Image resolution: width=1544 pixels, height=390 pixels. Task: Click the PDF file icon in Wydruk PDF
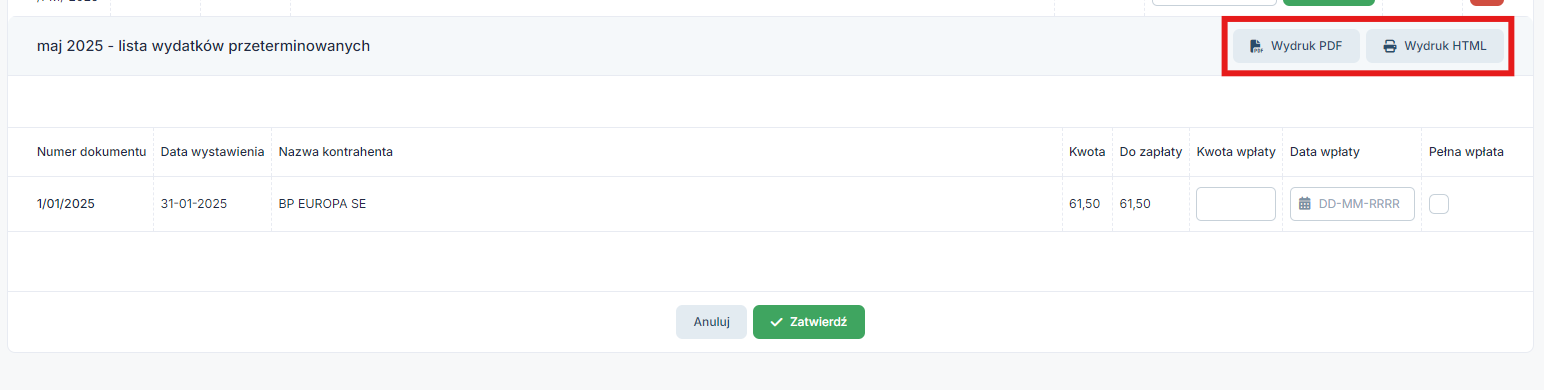pos(1256,46)
